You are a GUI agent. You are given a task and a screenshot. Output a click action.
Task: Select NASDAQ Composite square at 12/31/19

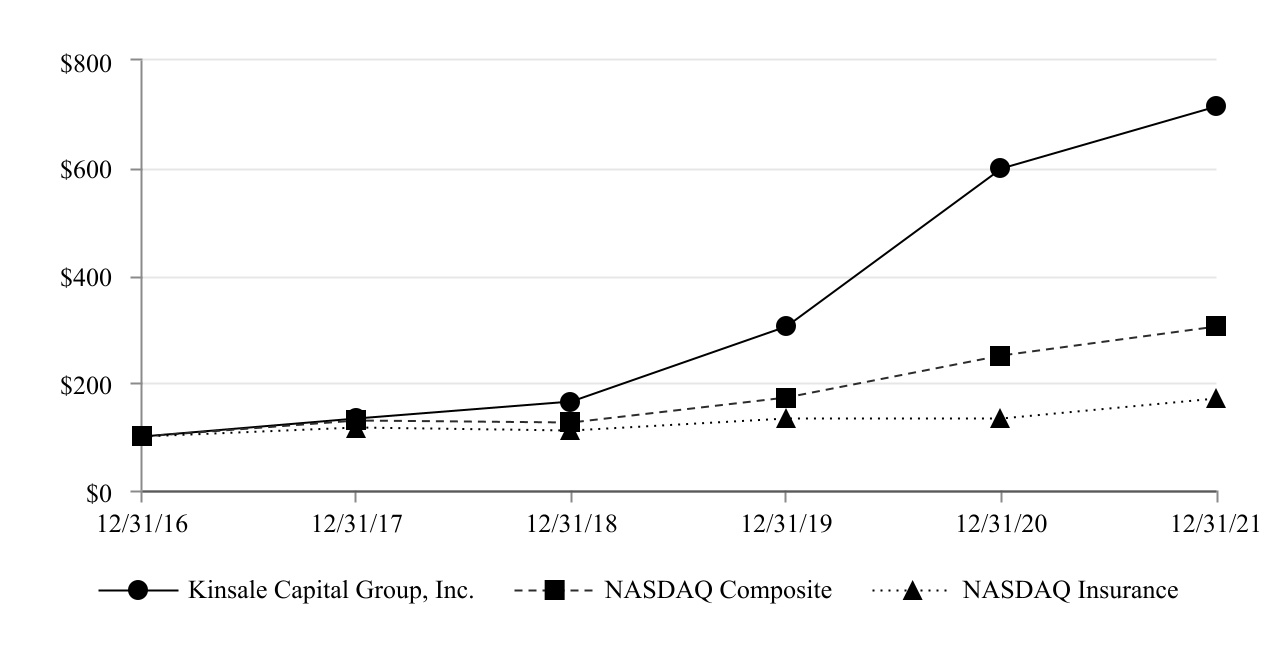785,398
